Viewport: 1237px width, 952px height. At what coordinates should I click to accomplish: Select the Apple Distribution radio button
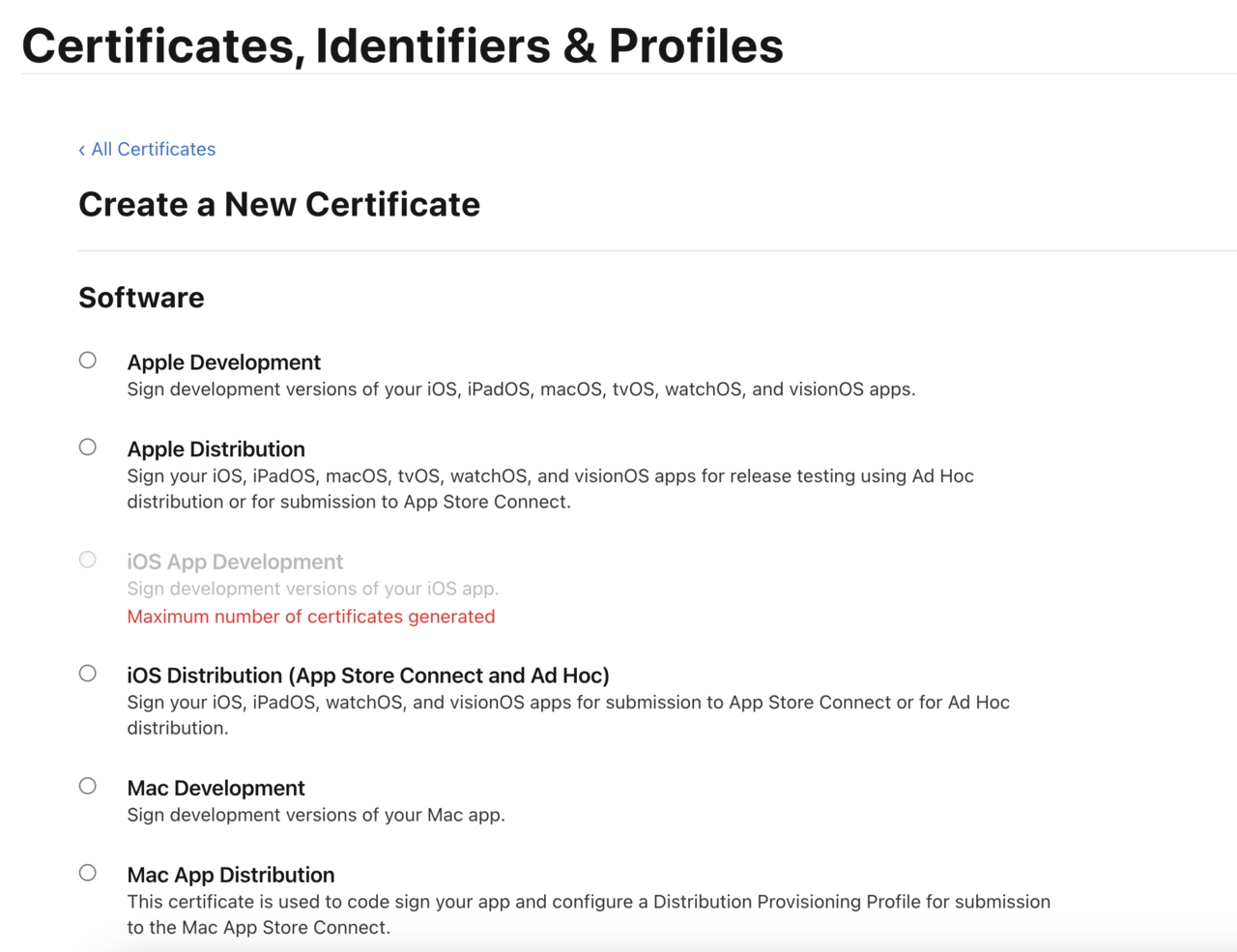[x=88, y=447]
